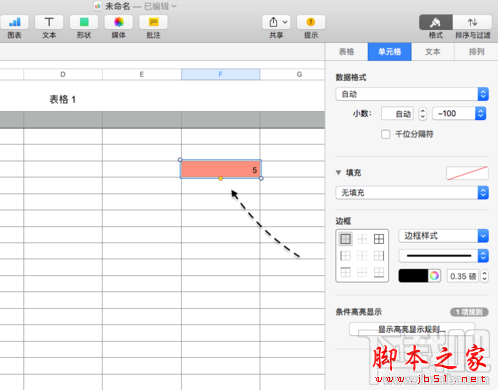The width and height of the screenshot is (498, 390).
Task: Switch to the Text tab
Action: tap(433, 52)
